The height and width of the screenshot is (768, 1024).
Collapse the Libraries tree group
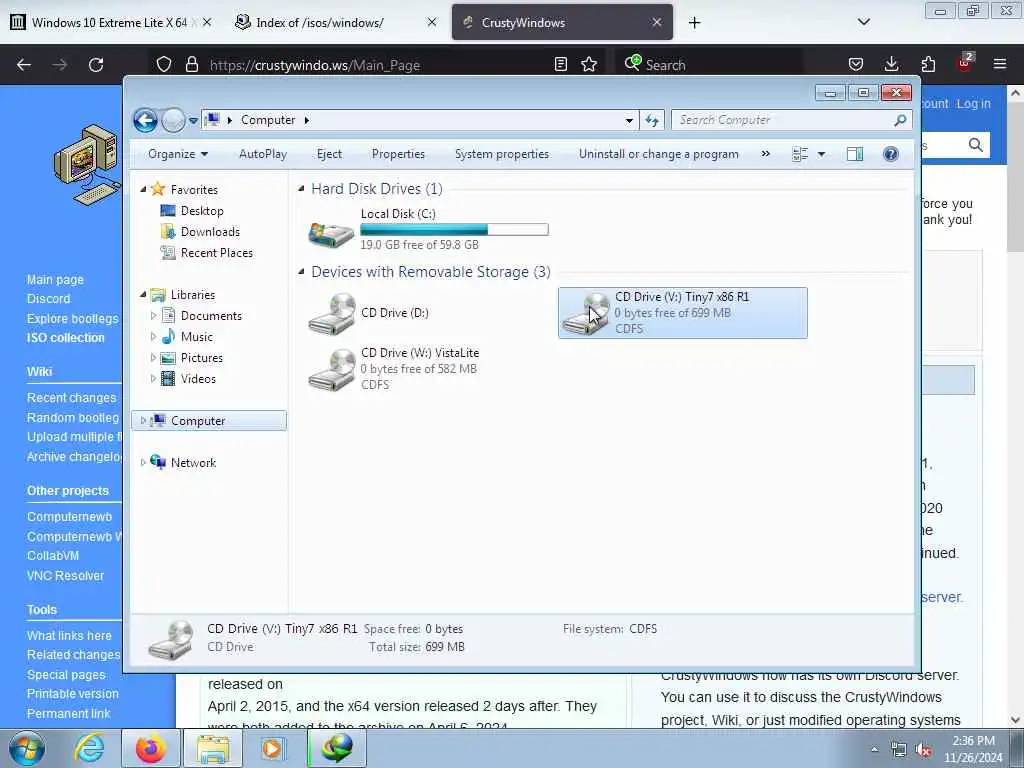(143, 295)
